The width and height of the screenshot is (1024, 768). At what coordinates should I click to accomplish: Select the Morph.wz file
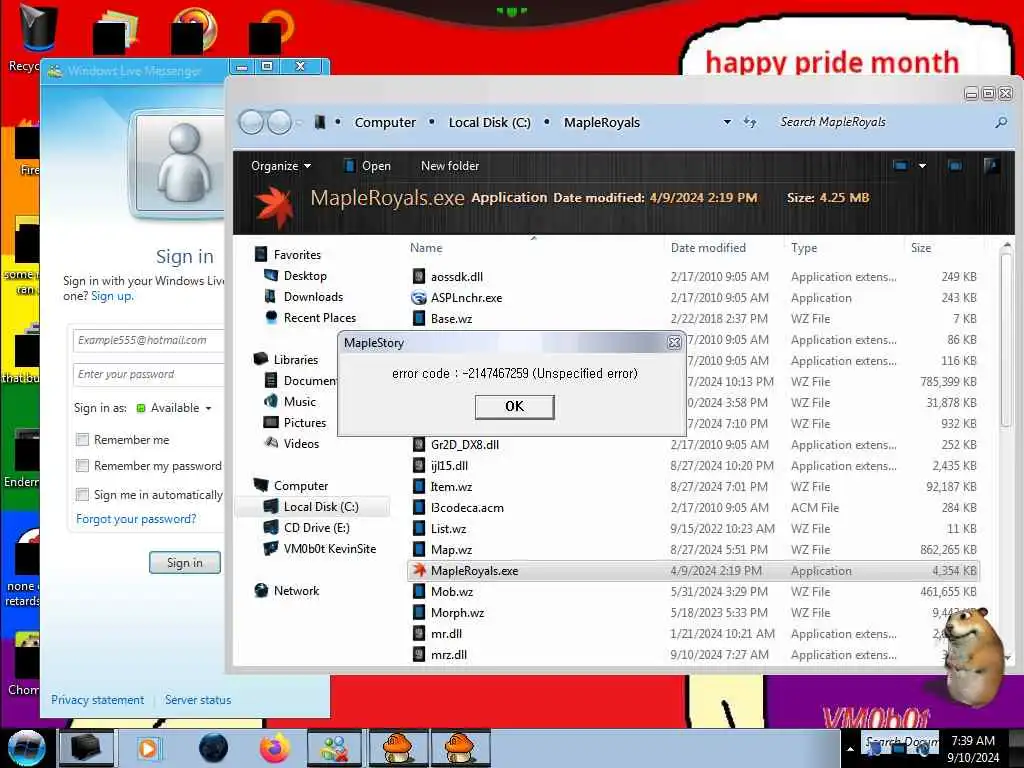[457, 613]
